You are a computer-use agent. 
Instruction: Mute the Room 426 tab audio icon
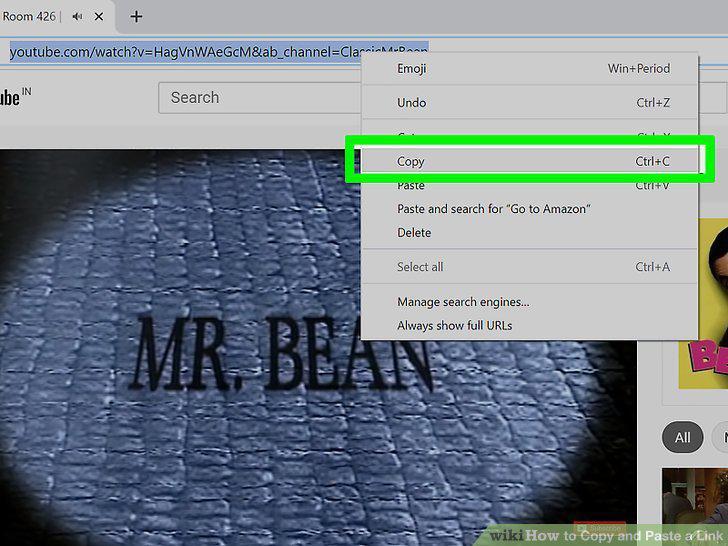[78, 17]
